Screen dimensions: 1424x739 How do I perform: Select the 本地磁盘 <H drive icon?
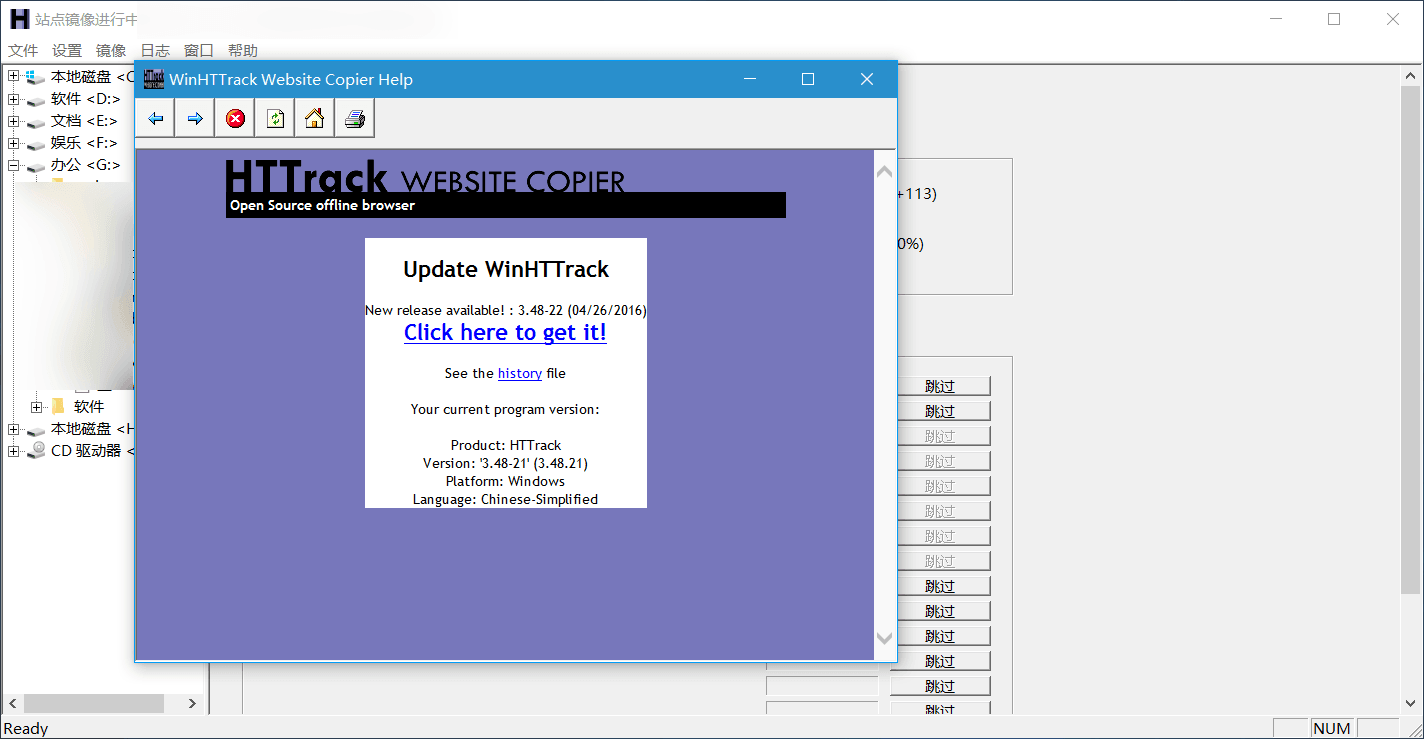point(35,429)
